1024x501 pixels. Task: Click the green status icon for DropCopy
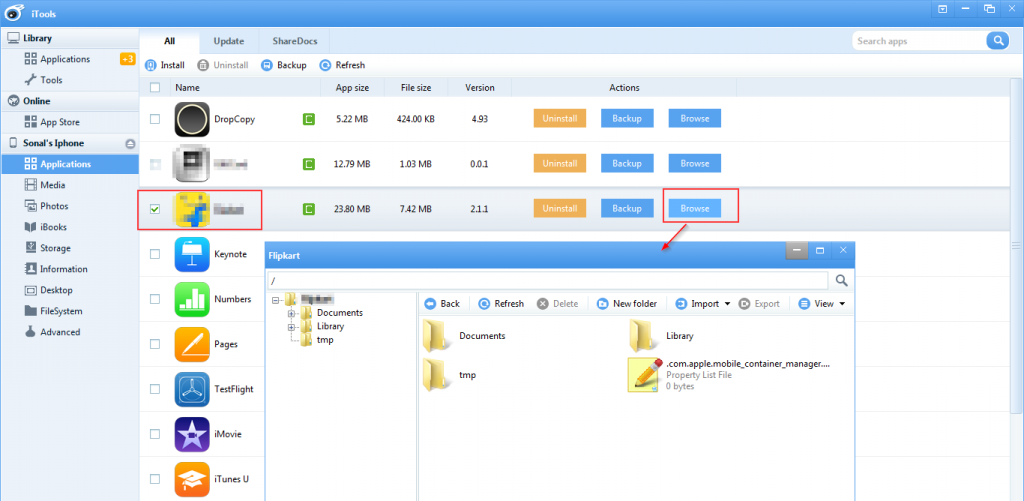click(308, 119)
